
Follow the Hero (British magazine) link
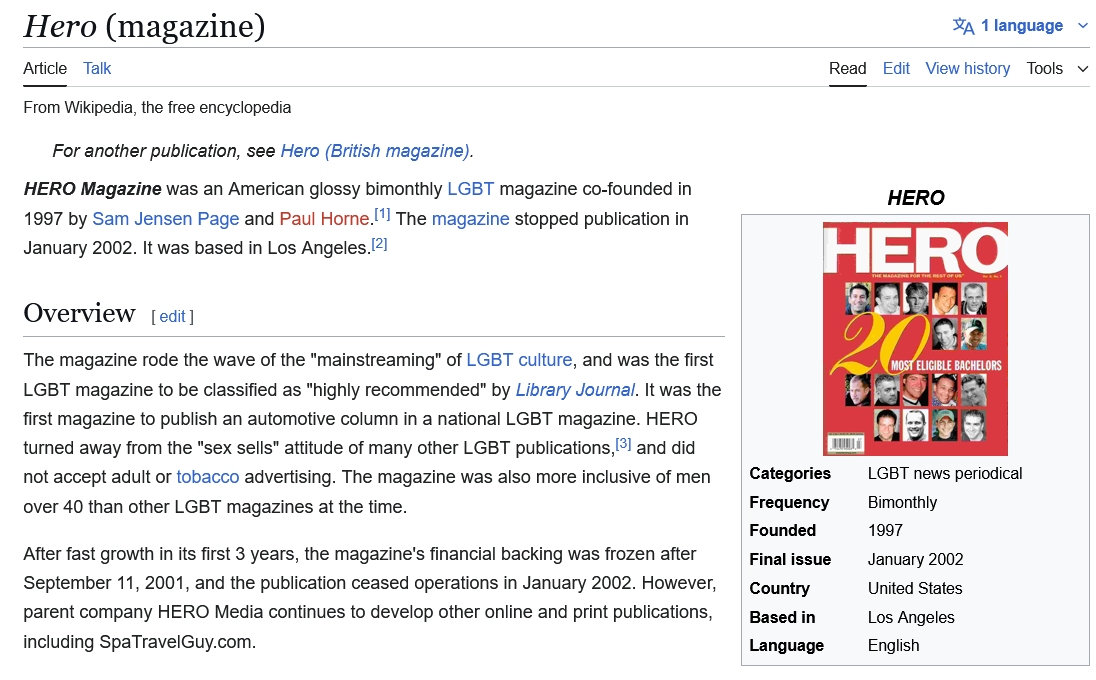[375, 151]
